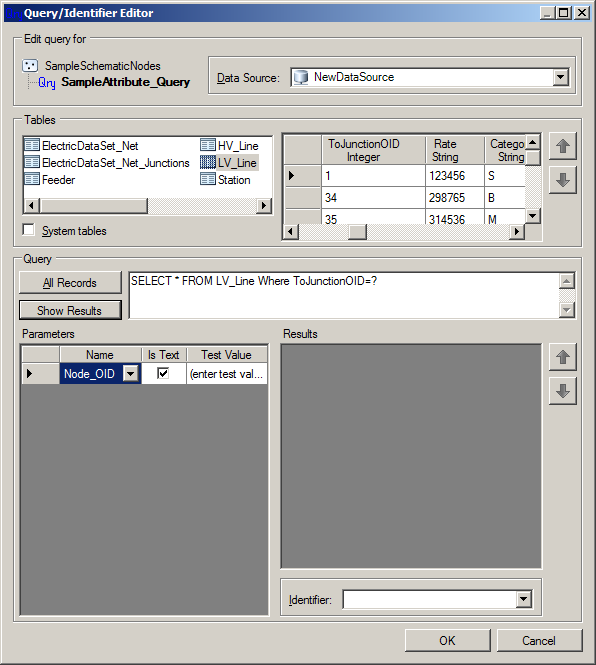Enable the System tables checkbox
The width and height of the screenshot is (596, 665).
coord(29,230)
